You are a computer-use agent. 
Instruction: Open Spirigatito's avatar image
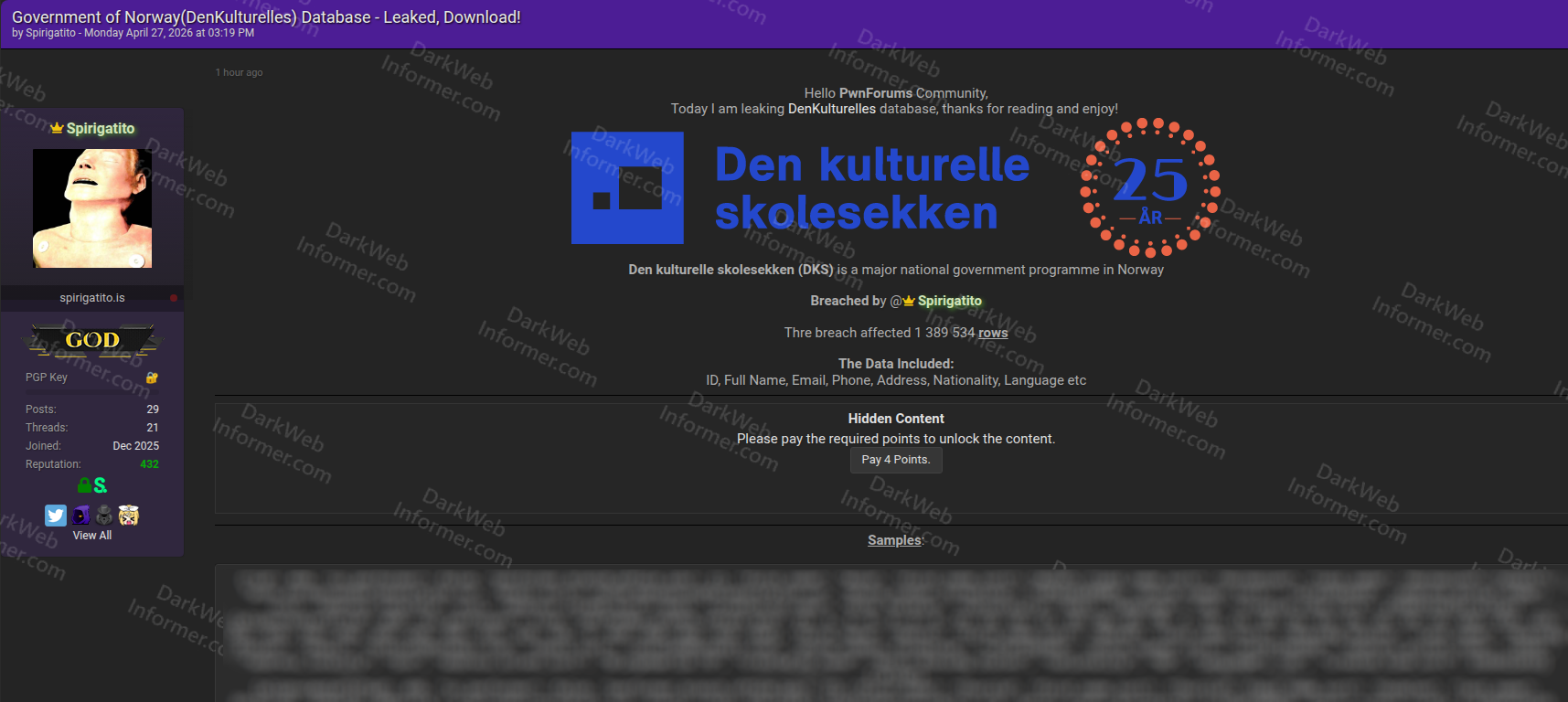click(x=92, y=208)
